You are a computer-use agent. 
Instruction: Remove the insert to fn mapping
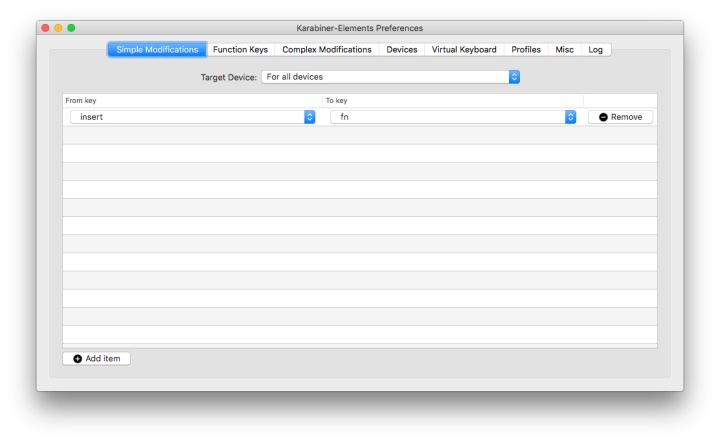620,117
